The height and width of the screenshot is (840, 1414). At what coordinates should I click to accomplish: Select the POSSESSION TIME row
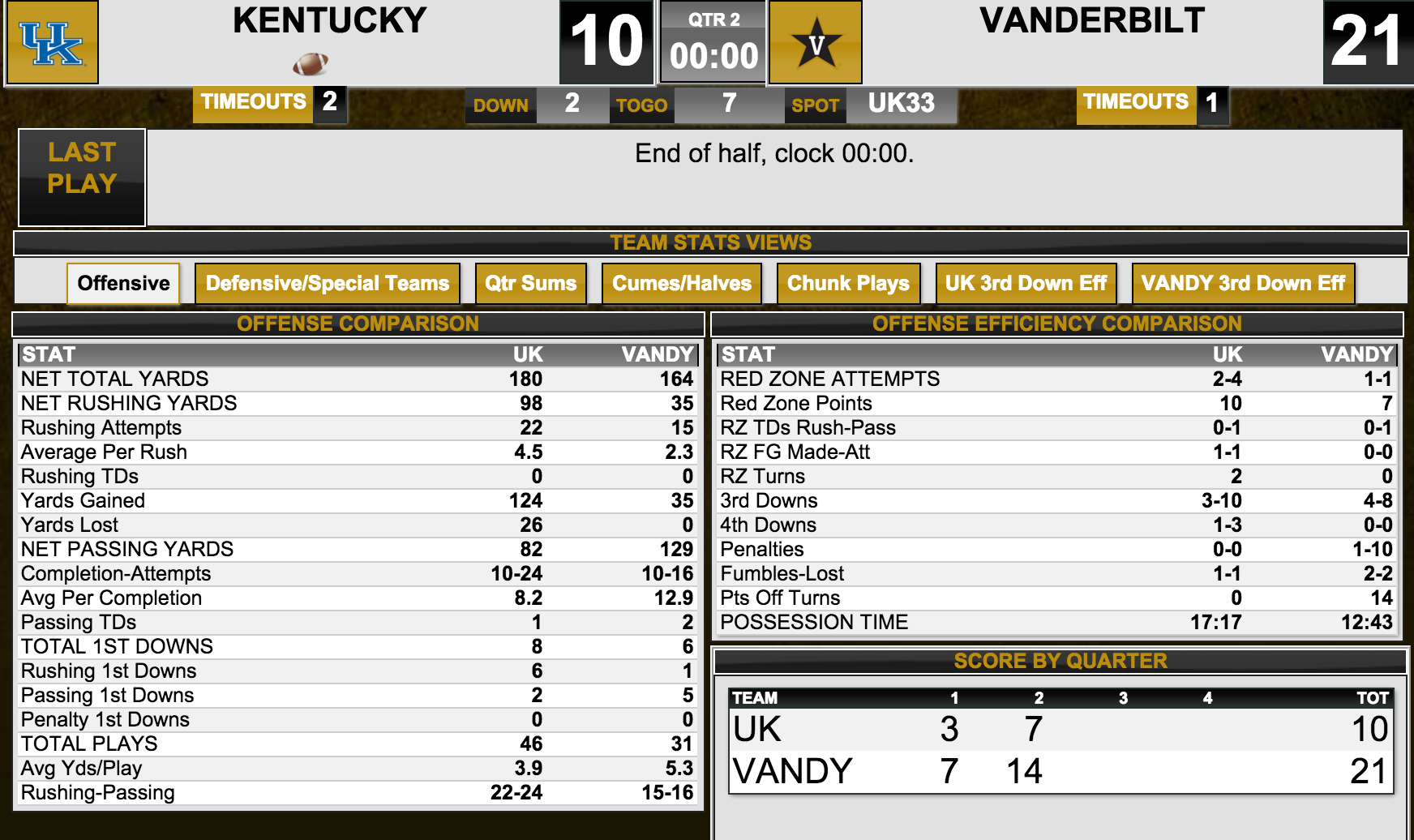pos(1056,622)
